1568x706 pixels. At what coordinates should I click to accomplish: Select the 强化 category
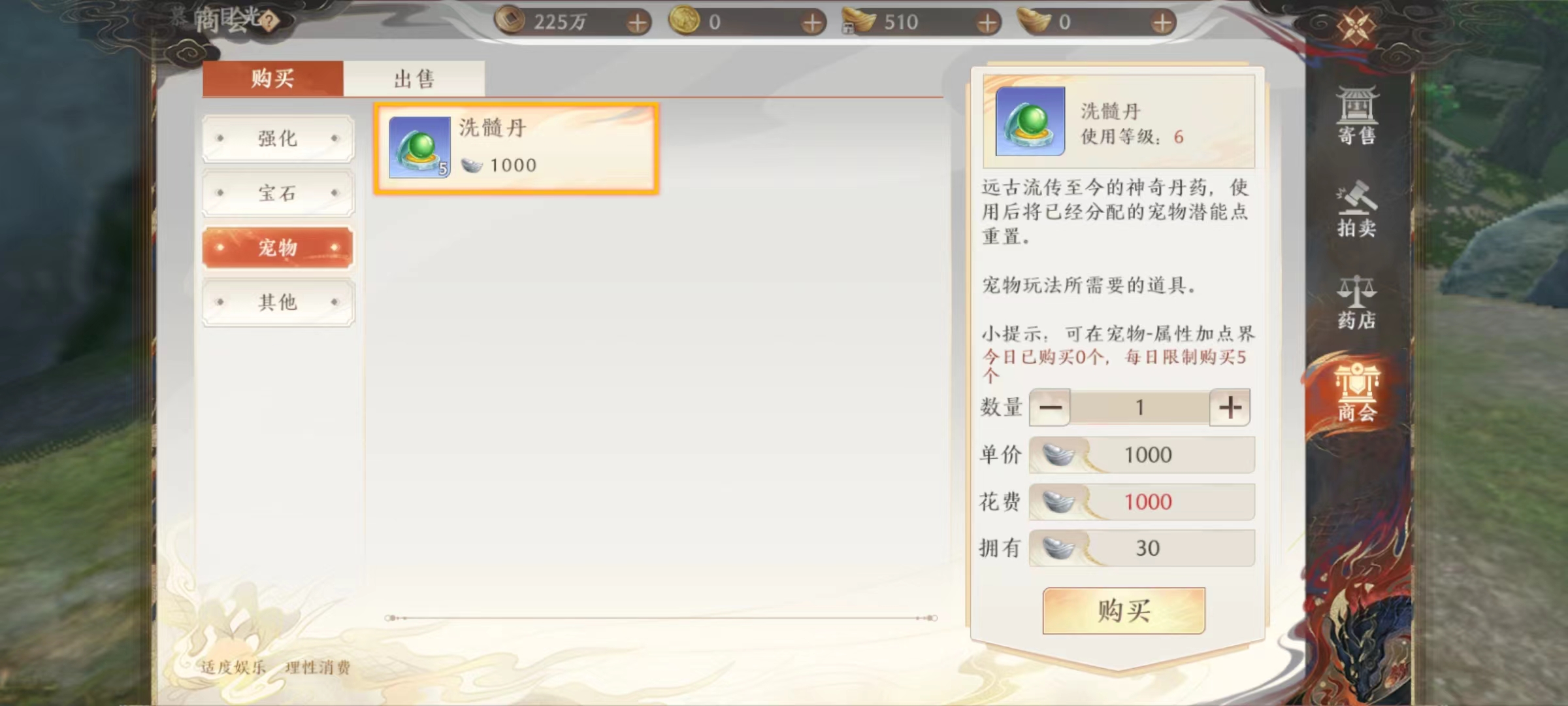point(278,138)
